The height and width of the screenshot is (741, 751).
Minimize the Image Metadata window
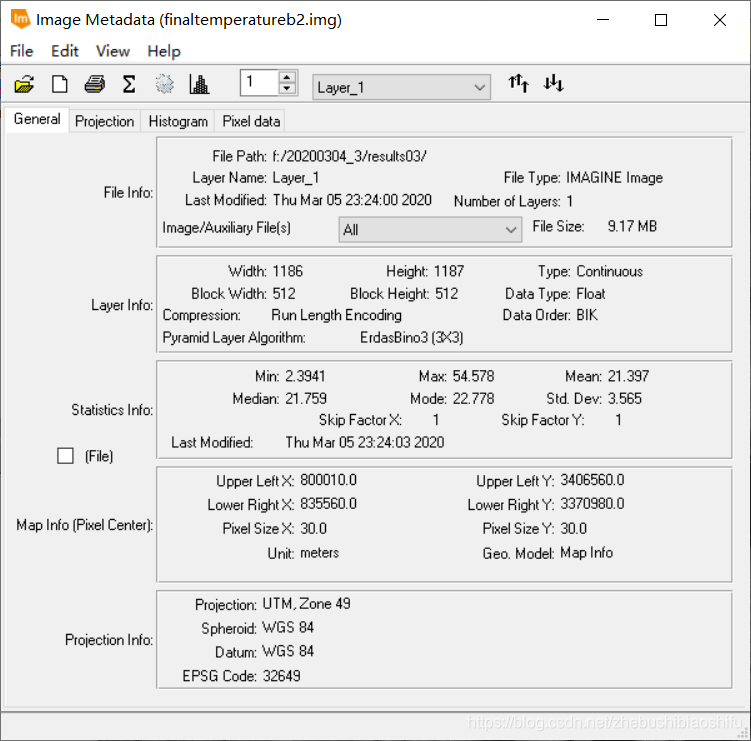tap(603, 20)
